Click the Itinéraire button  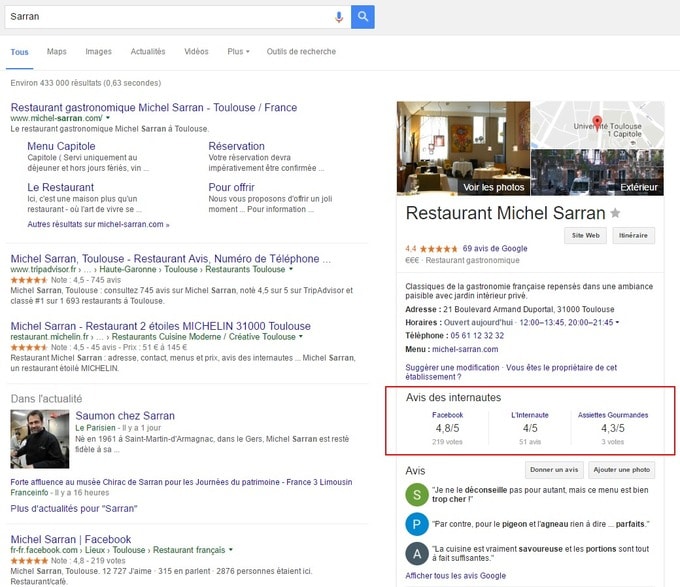[633, 235]
